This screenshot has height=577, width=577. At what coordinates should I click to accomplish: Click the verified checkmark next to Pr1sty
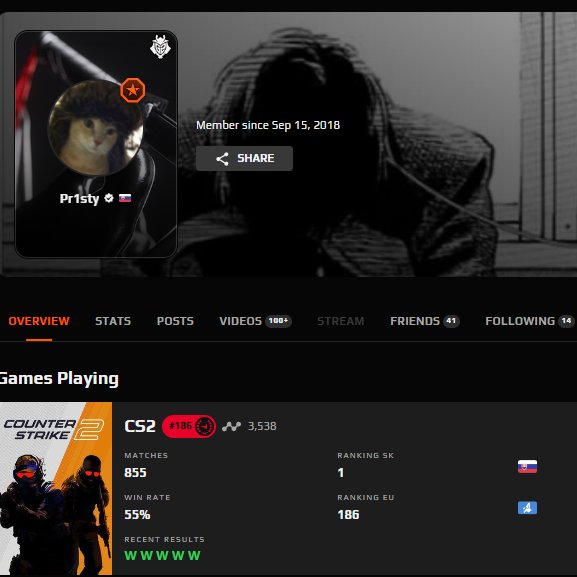(x=109, y=198)
